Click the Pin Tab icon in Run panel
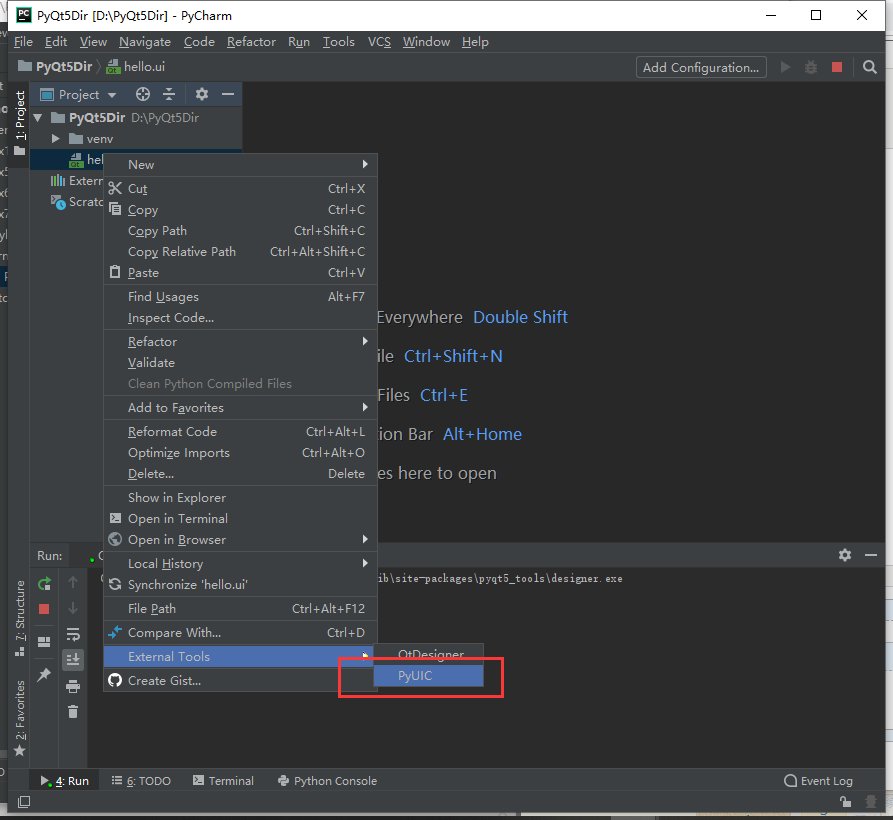Image resolution: width=893 pixels, height=820 pixels. pos(44,675)
